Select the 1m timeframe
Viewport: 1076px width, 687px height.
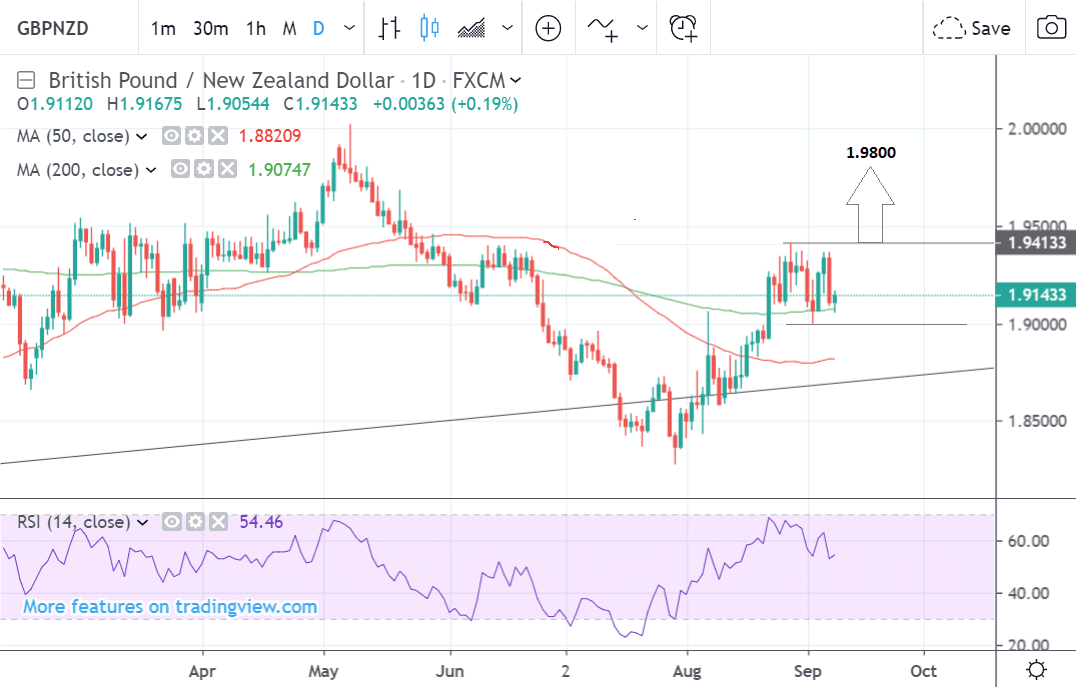coord(163,29)
